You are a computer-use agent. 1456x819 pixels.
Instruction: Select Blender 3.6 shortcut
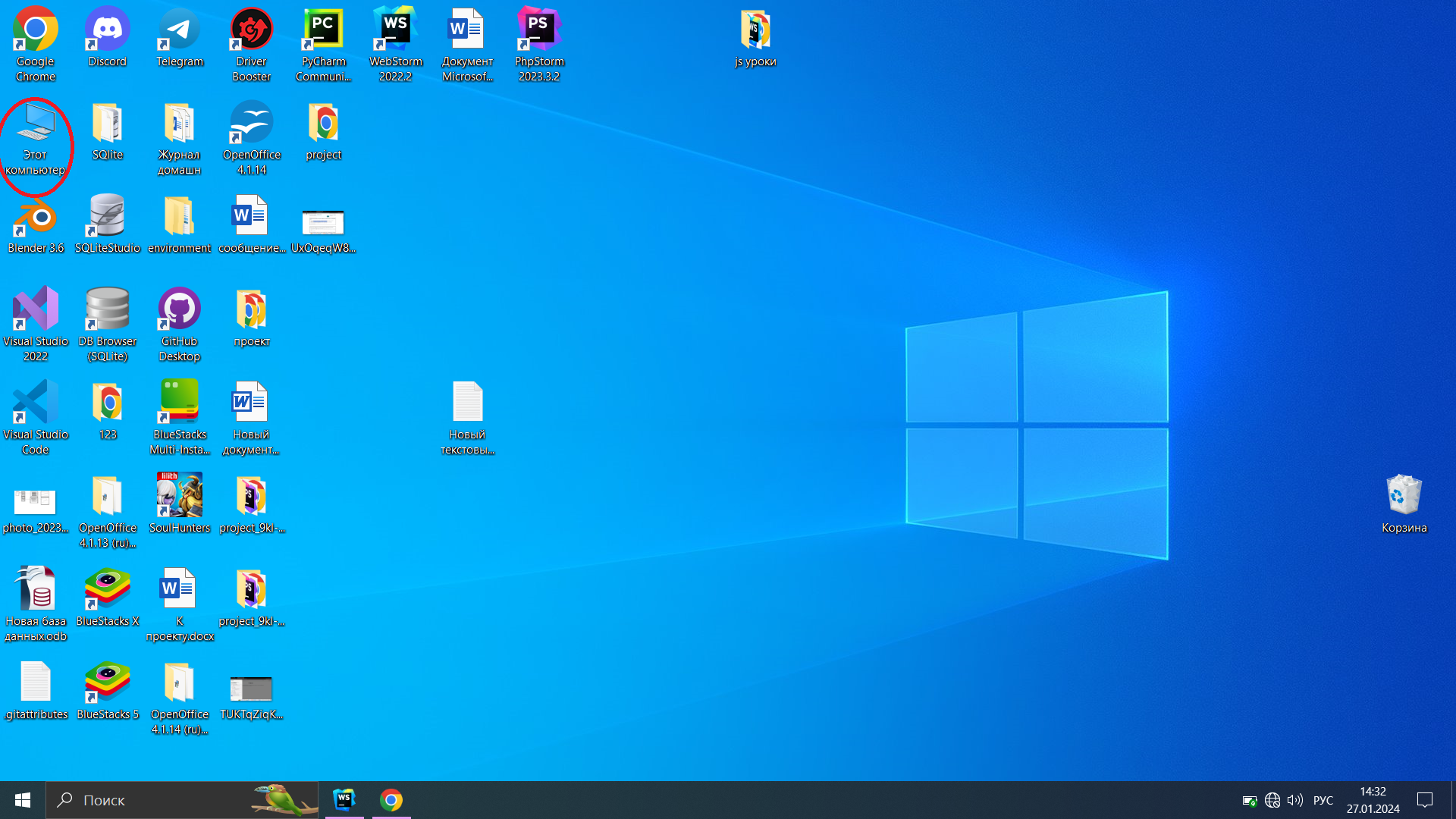tap(36, 224)
